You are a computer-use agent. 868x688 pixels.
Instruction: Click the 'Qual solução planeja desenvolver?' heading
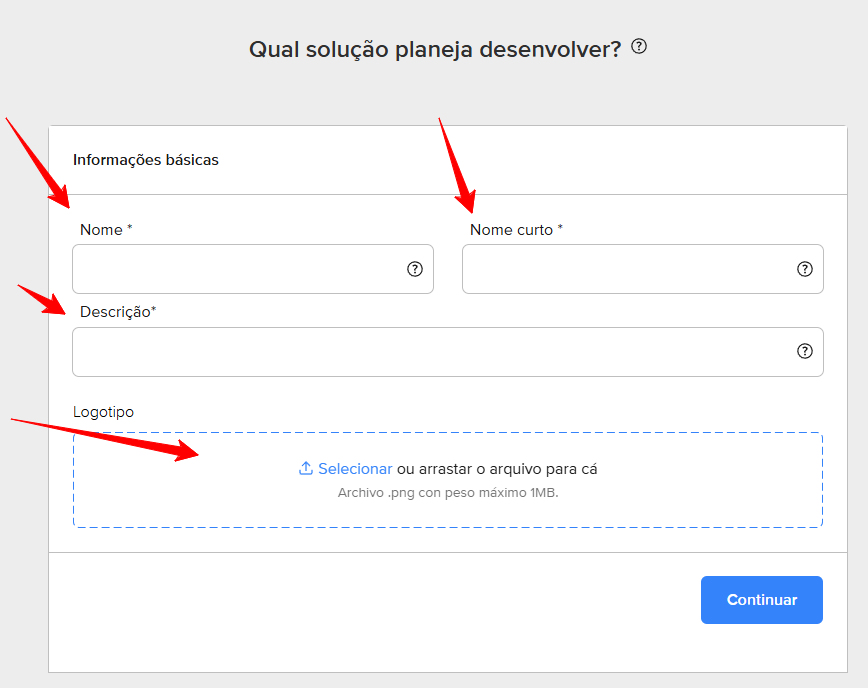coord(435,49)
